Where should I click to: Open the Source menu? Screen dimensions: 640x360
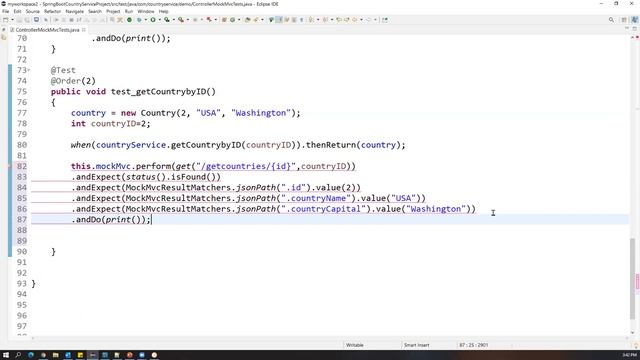tap(33, 11)
